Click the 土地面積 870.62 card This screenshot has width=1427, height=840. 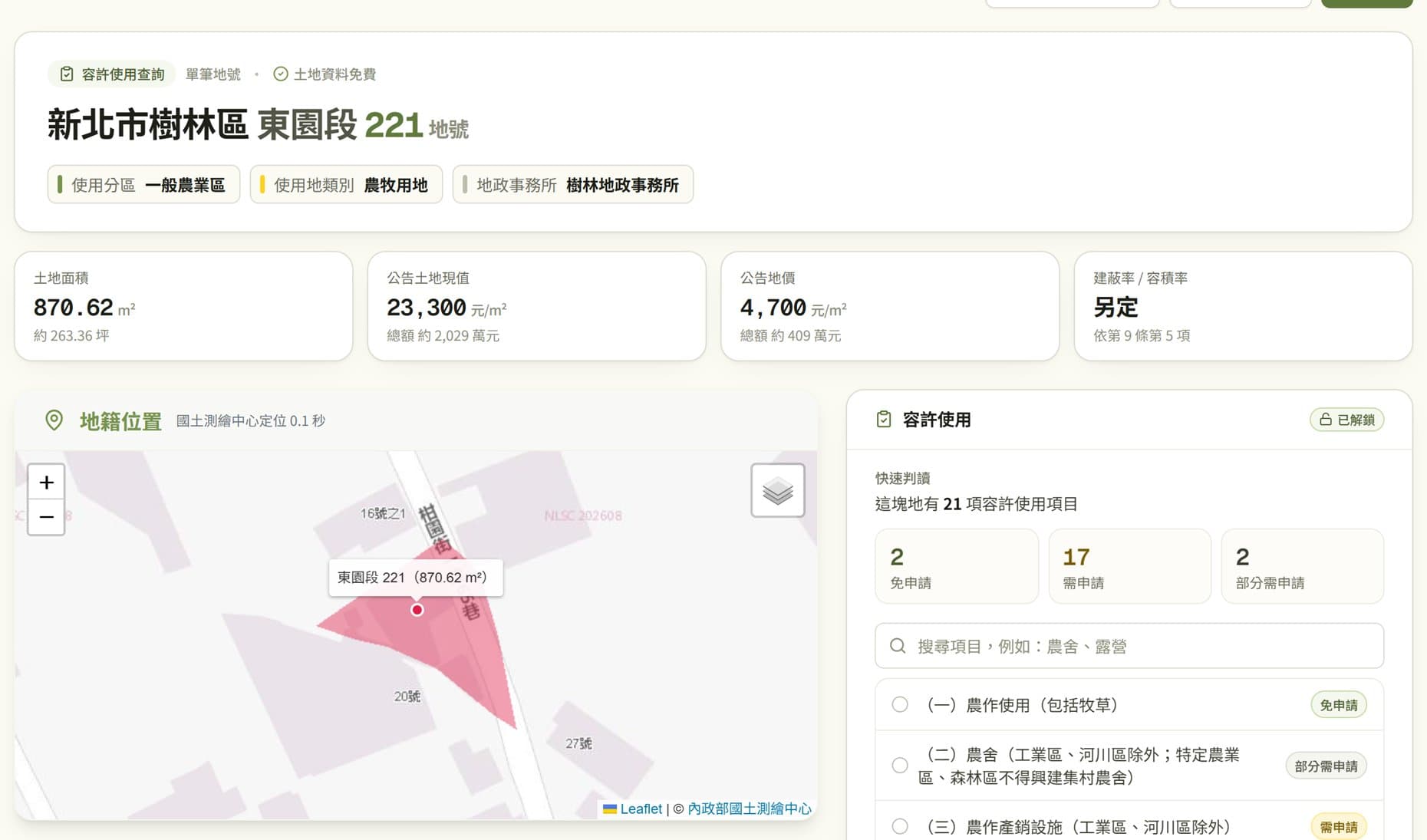pos(183,306)
